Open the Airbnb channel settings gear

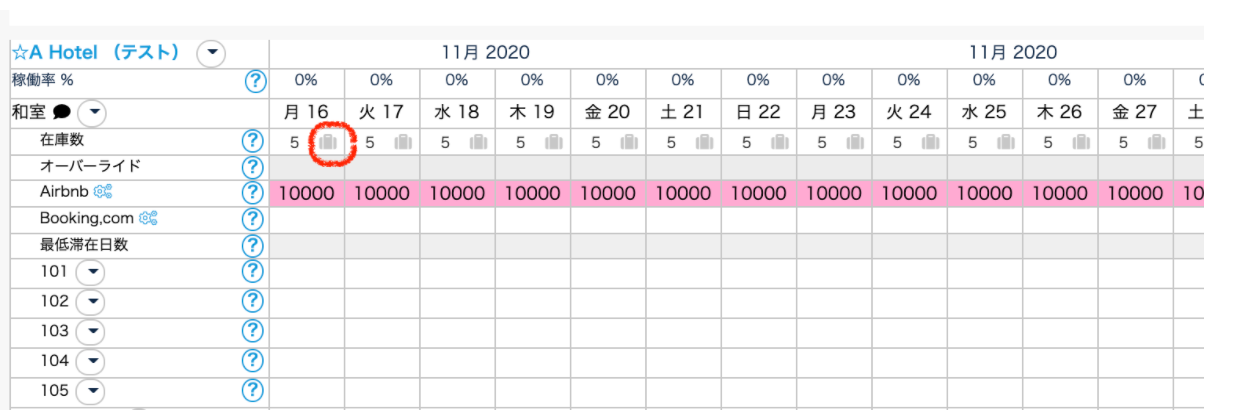103,191
